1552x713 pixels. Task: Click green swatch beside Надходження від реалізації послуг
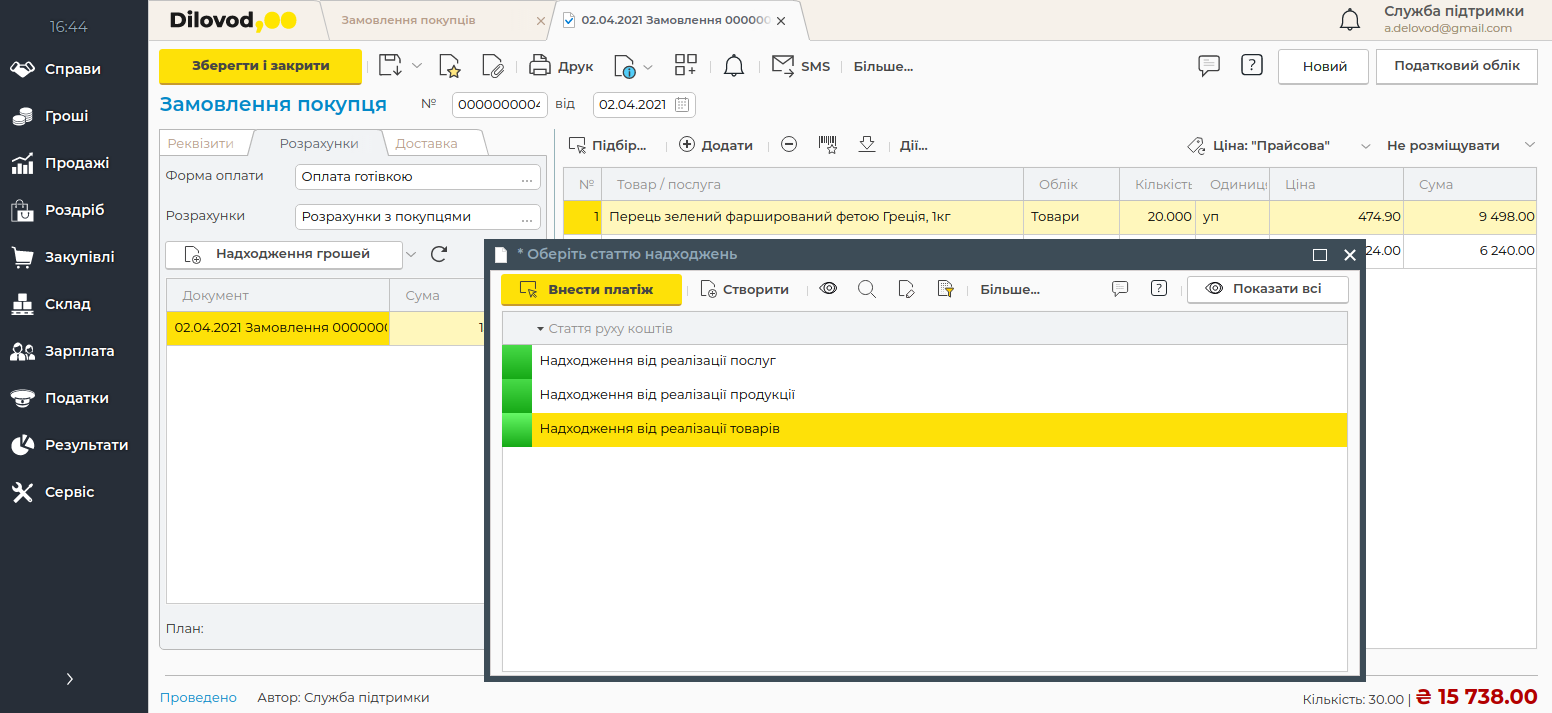[x=517, y=361]
